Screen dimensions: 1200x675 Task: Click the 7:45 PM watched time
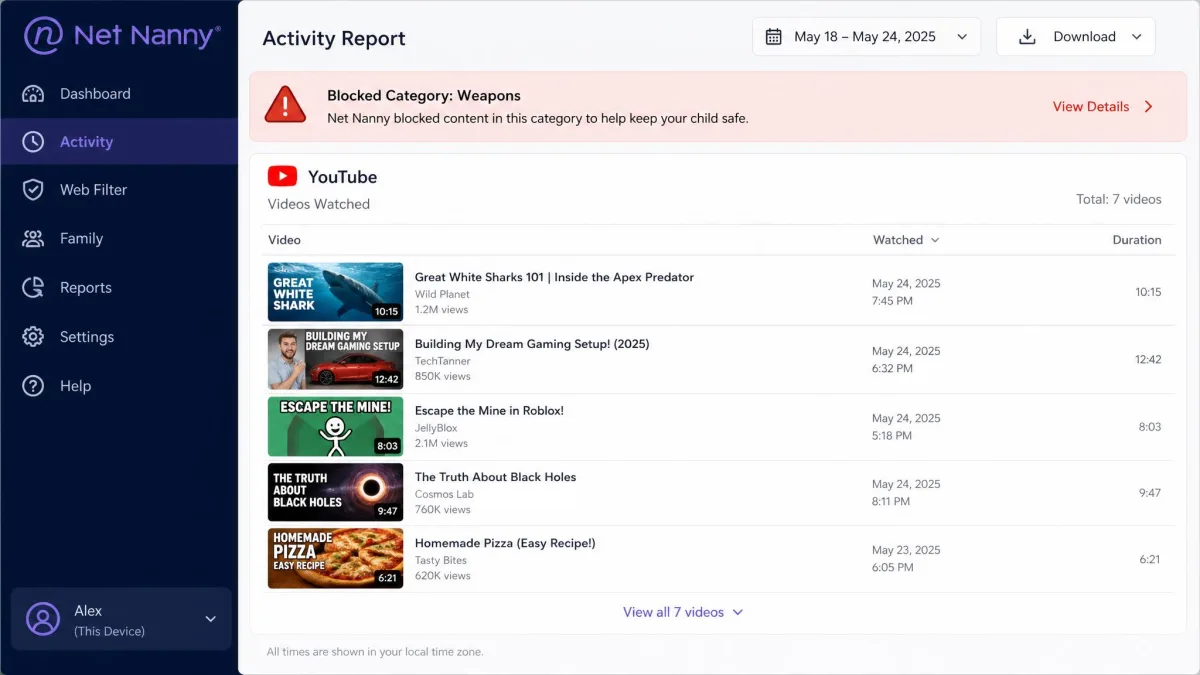point(892,301)
